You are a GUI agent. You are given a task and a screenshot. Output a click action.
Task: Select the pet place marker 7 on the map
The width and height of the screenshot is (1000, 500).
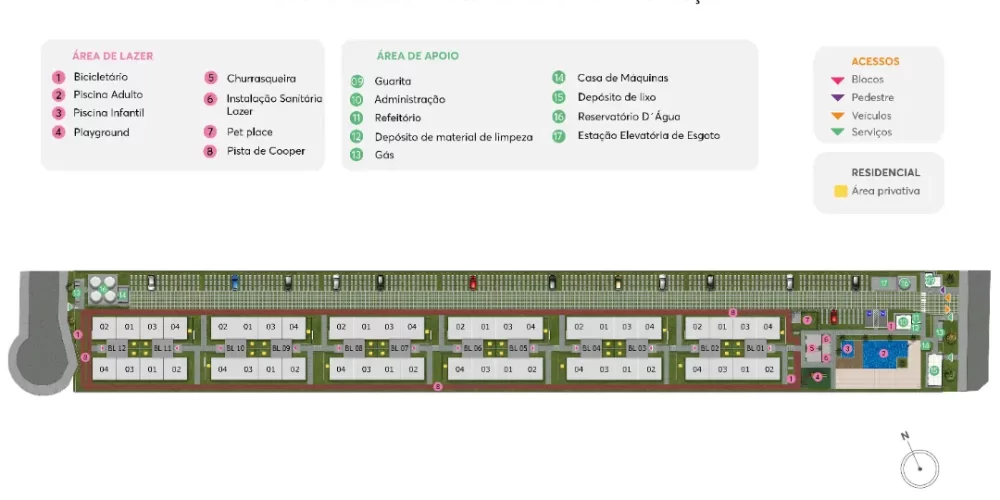807,320
